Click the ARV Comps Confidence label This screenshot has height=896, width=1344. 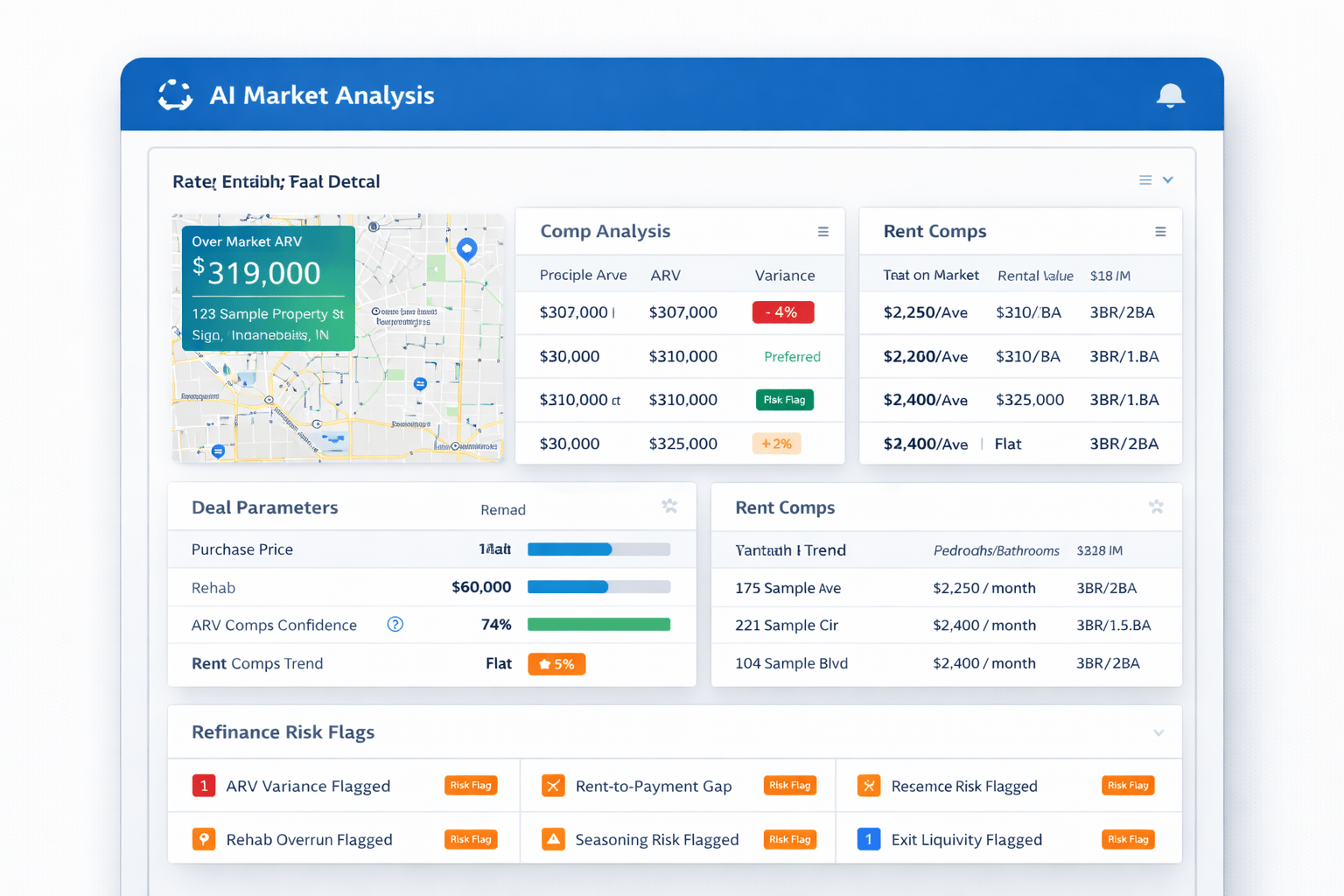tap(274, 625)
